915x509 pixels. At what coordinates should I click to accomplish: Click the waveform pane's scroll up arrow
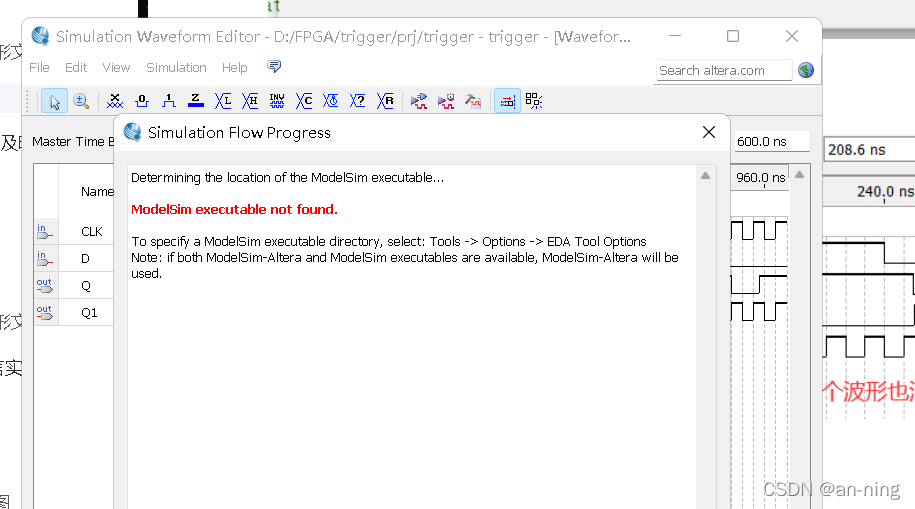799,175
